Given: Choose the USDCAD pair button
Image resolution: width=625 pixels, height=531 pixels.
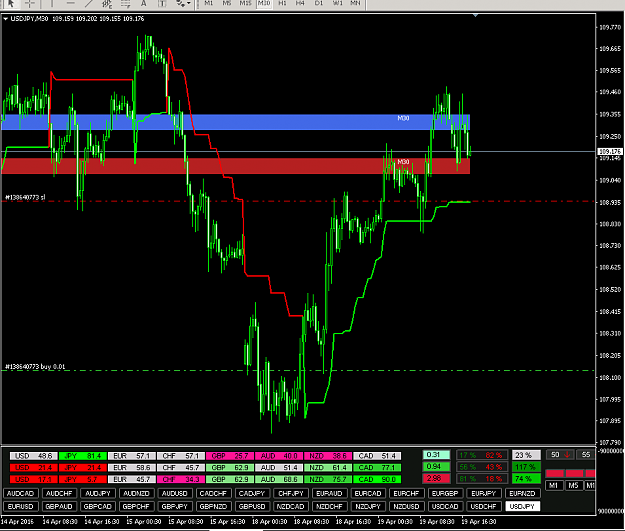Looking at the screenshot, I should pos(445,506).
